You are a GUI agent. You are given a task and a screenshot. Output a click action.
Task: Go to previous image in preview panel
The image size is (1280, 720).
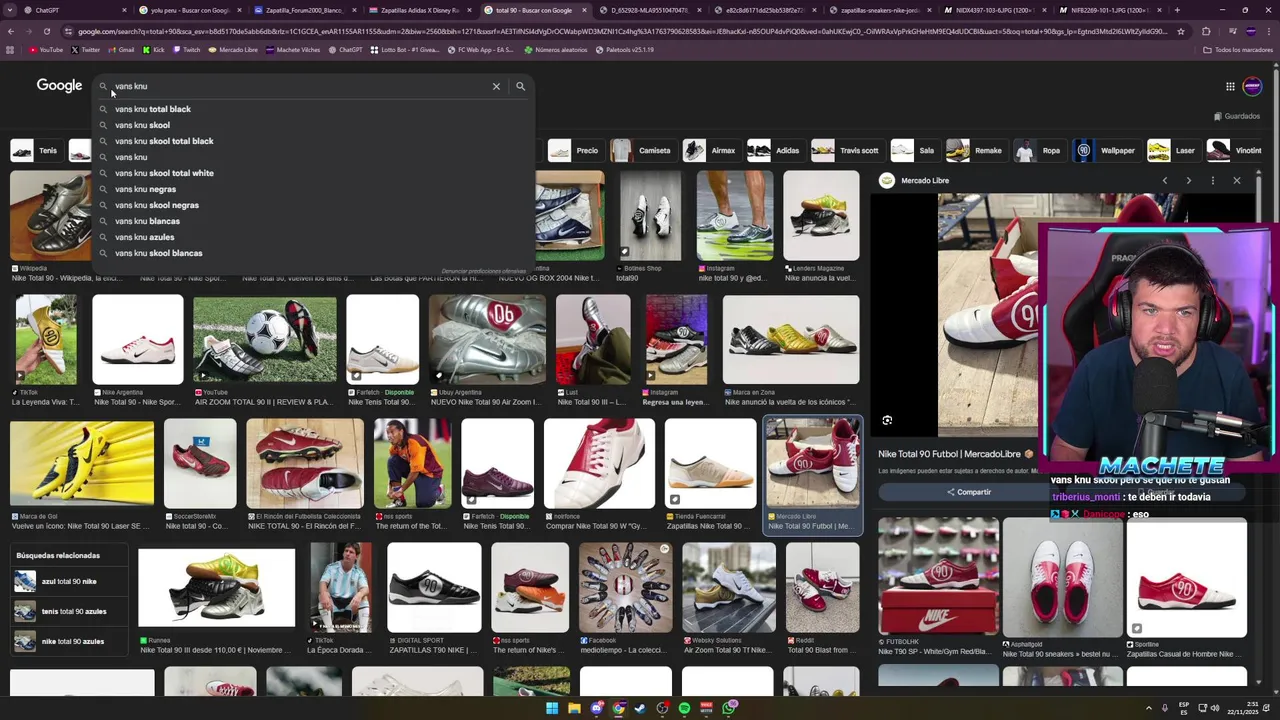pos(1165,181)
